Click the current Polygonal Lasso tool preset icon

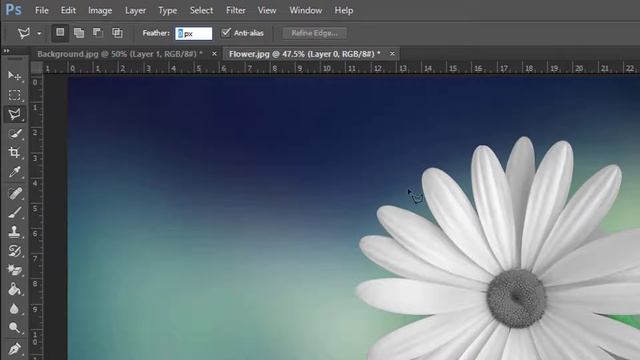click(x=24, y=33)
